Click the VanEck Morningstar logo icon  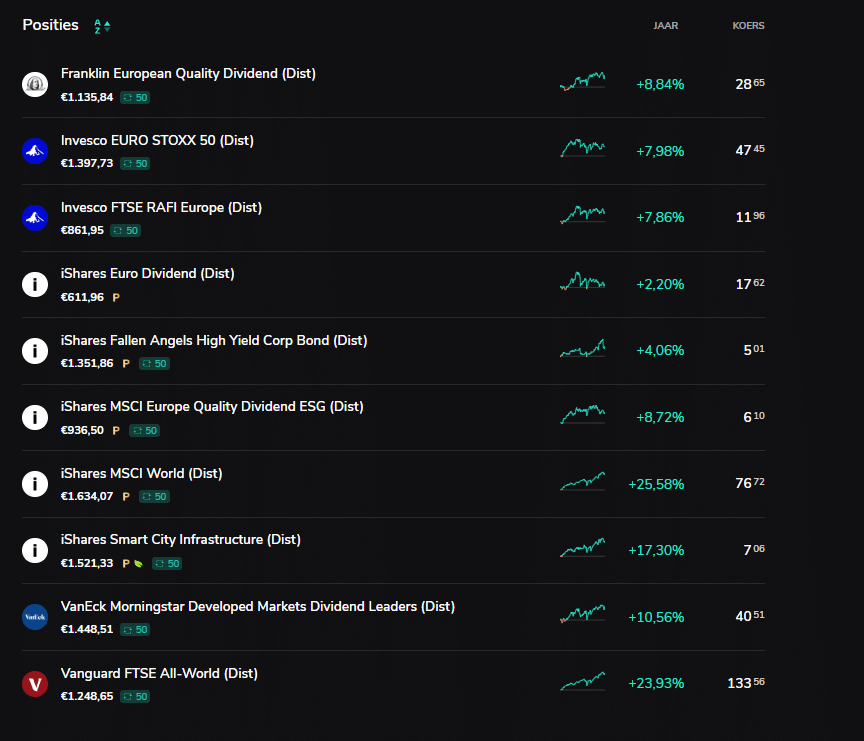tap(35, 617)
